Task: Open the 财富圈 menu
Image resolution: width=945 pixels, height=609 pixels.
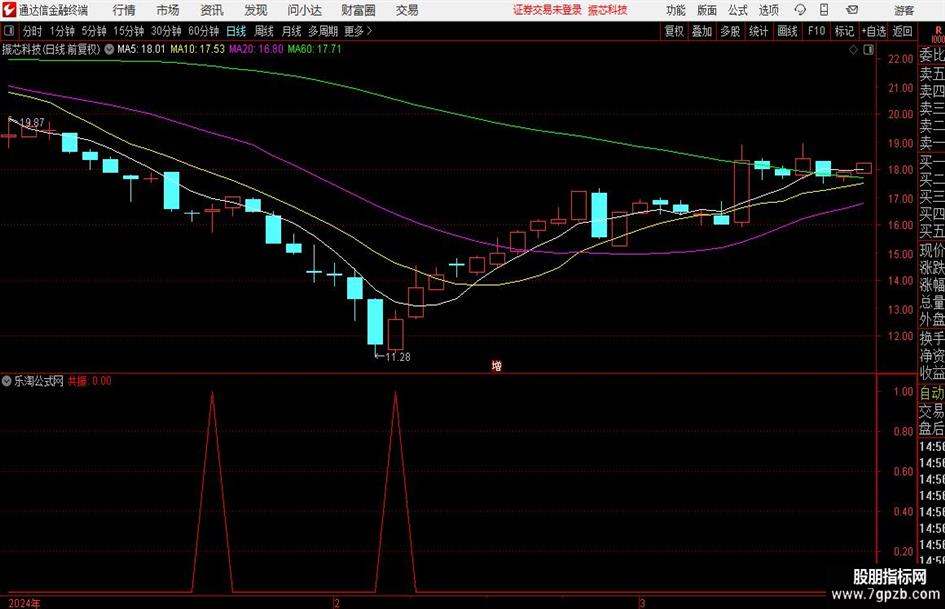Action: (x=358, y=10)
